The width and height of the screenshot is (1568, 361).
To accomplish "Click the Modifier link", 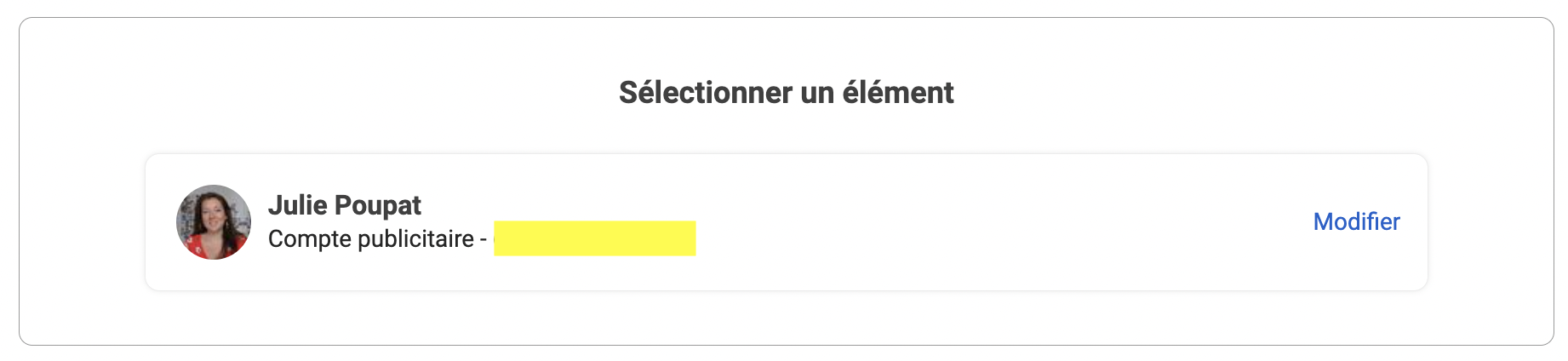I will [x=1356, y=222].
